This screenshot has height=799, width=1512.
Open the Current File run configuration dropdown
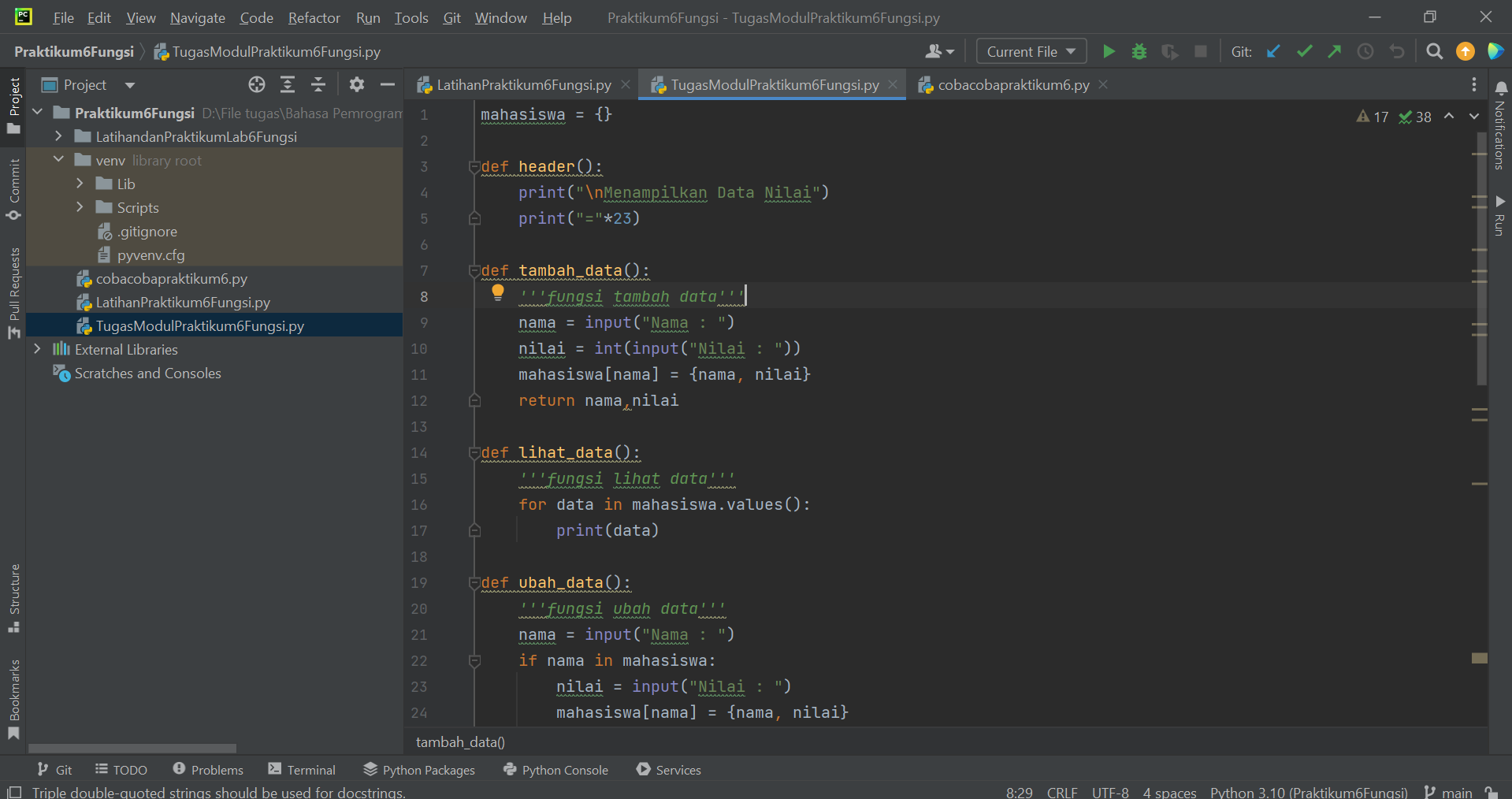coord(1031,52)
